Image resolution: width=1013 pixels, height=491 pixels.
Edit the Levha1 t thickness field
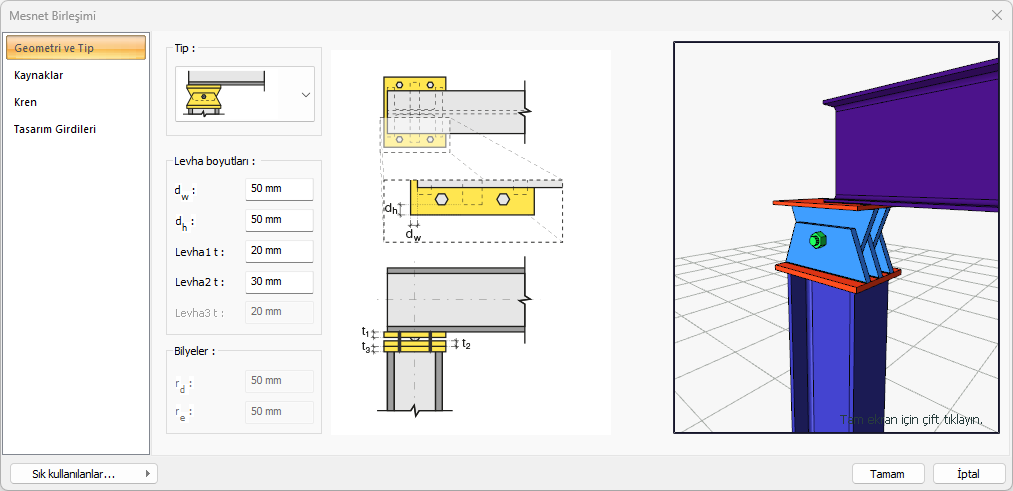tap(279, 251)
